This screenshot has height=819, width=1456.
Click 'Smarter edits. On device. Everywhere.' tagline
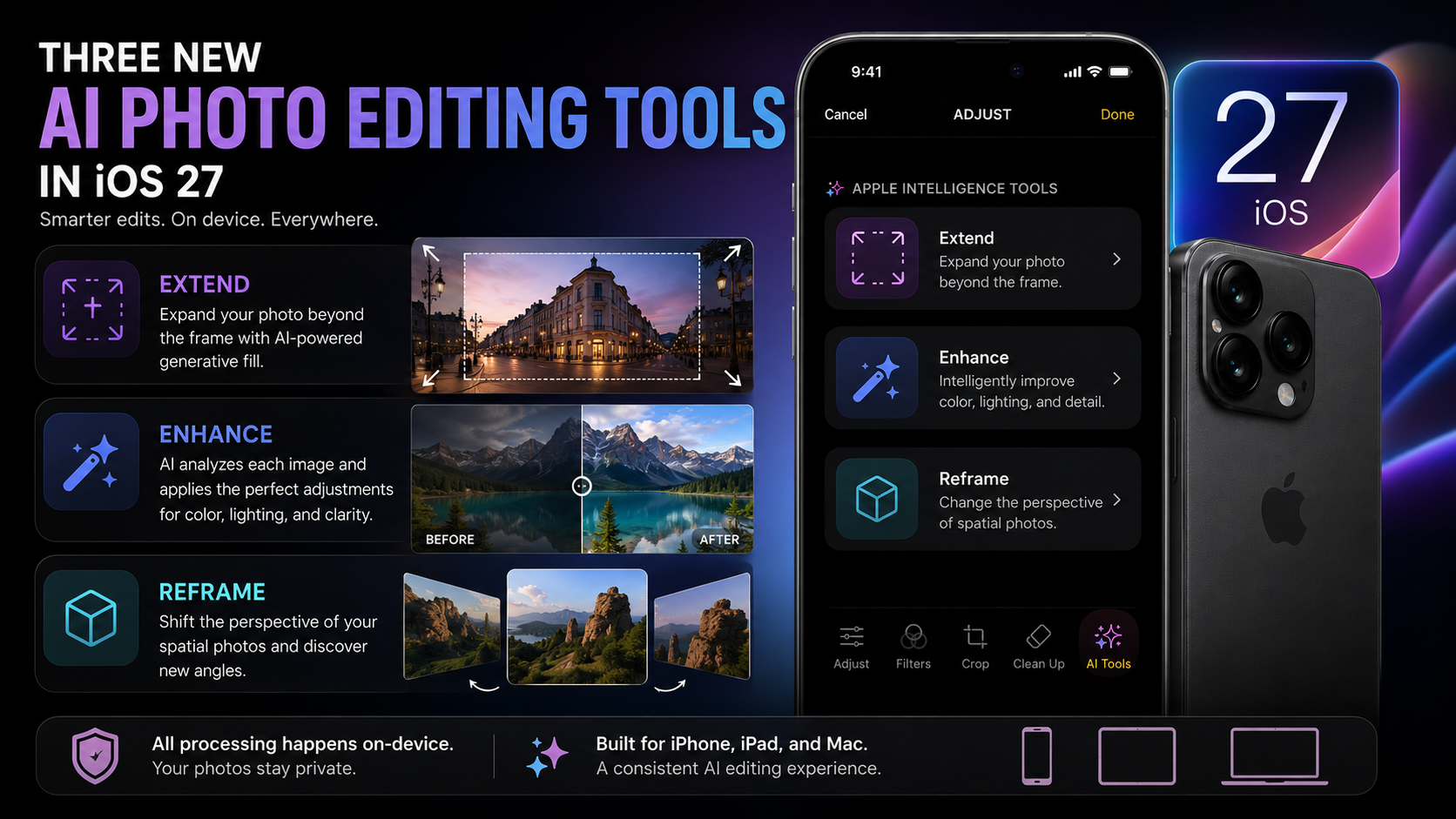click(x=209, y=219)
